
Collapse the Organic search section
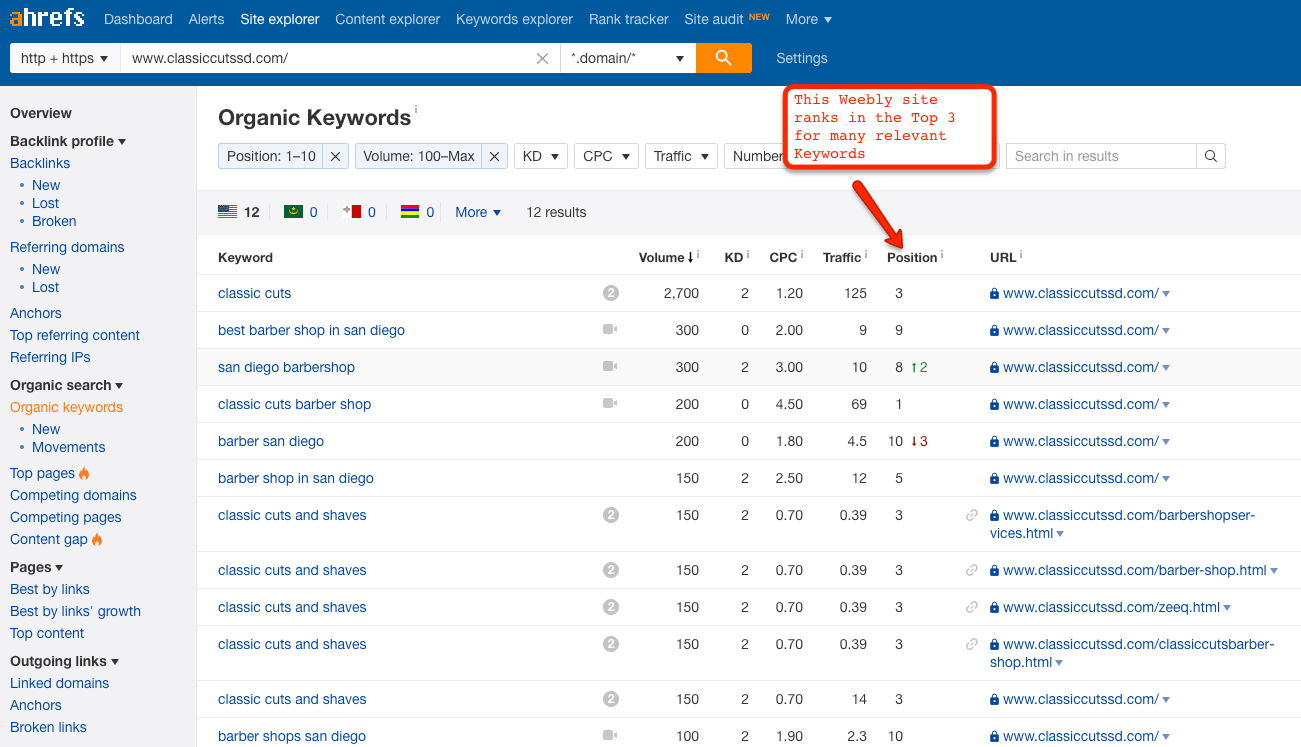pyautogui.click(x=67, y=385)
